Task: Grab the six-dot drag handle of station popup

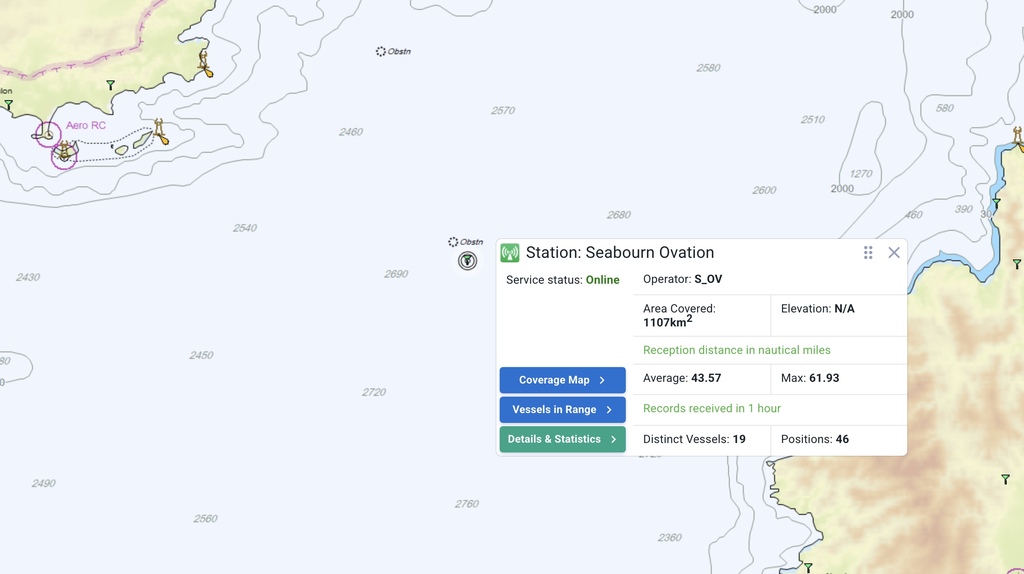Action: click(x=868, y=253)
